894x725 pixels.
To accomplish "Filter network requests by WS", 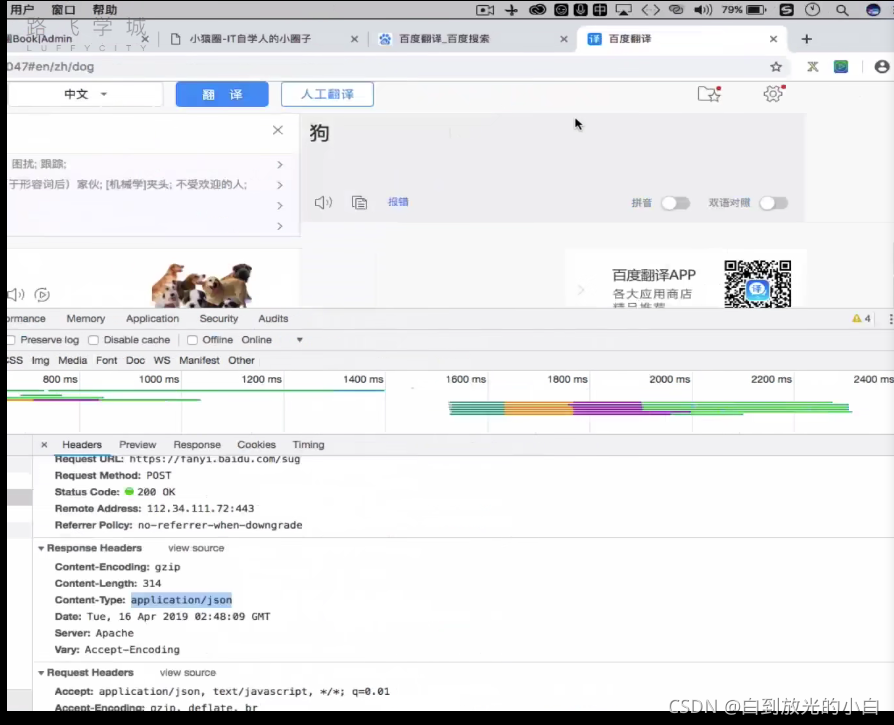I will (x=162, y=360).
